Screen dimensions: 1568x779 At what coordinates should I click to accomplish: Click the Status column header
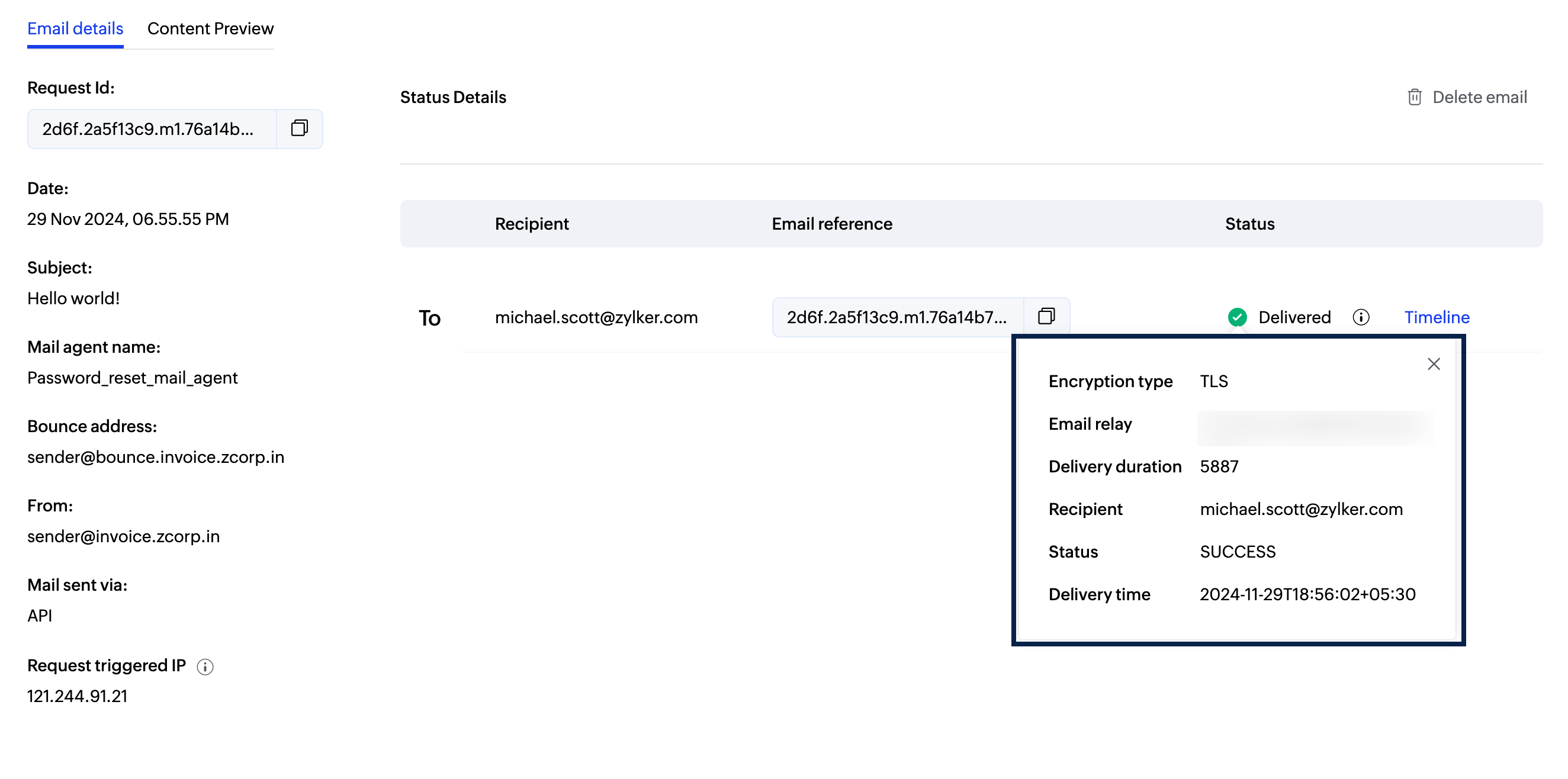1249,224
